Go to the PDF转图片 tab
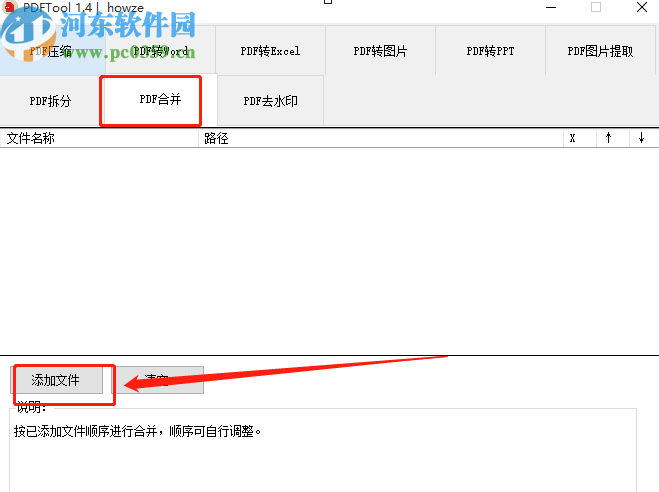The height and width of the screenshot is (492, 659). 380,51
